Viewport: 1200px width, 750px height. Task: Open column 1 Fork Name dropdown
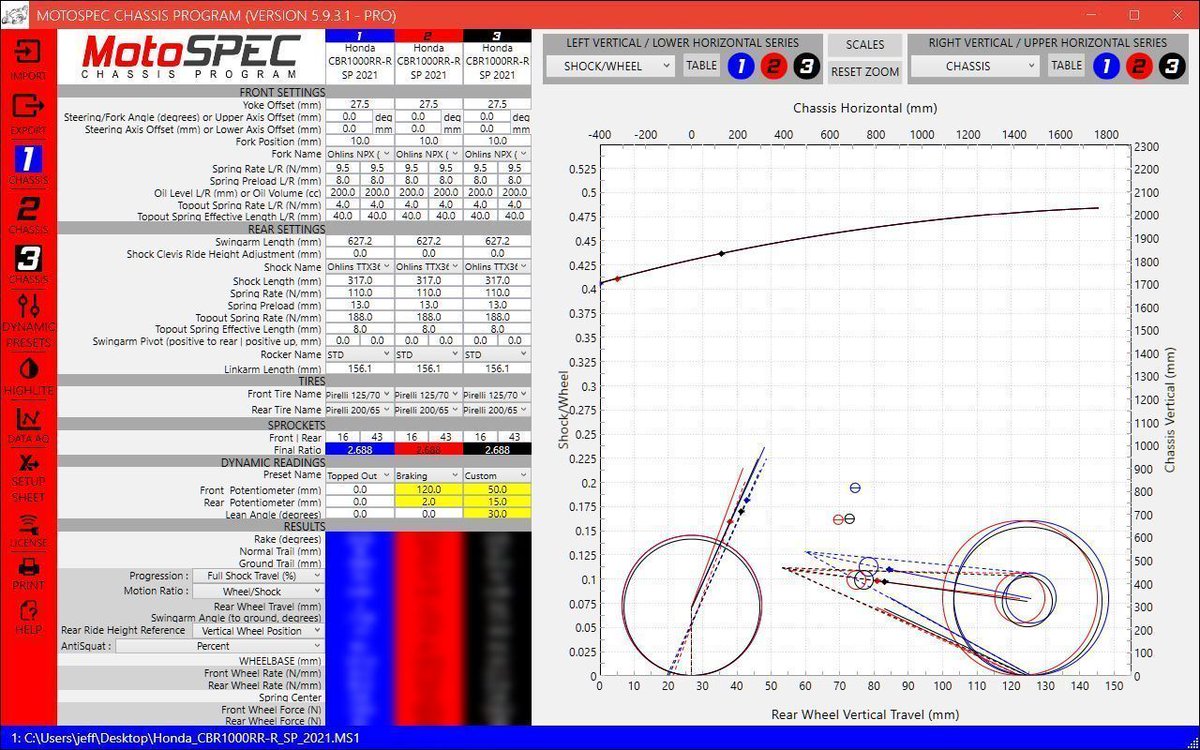coord(360,154)
